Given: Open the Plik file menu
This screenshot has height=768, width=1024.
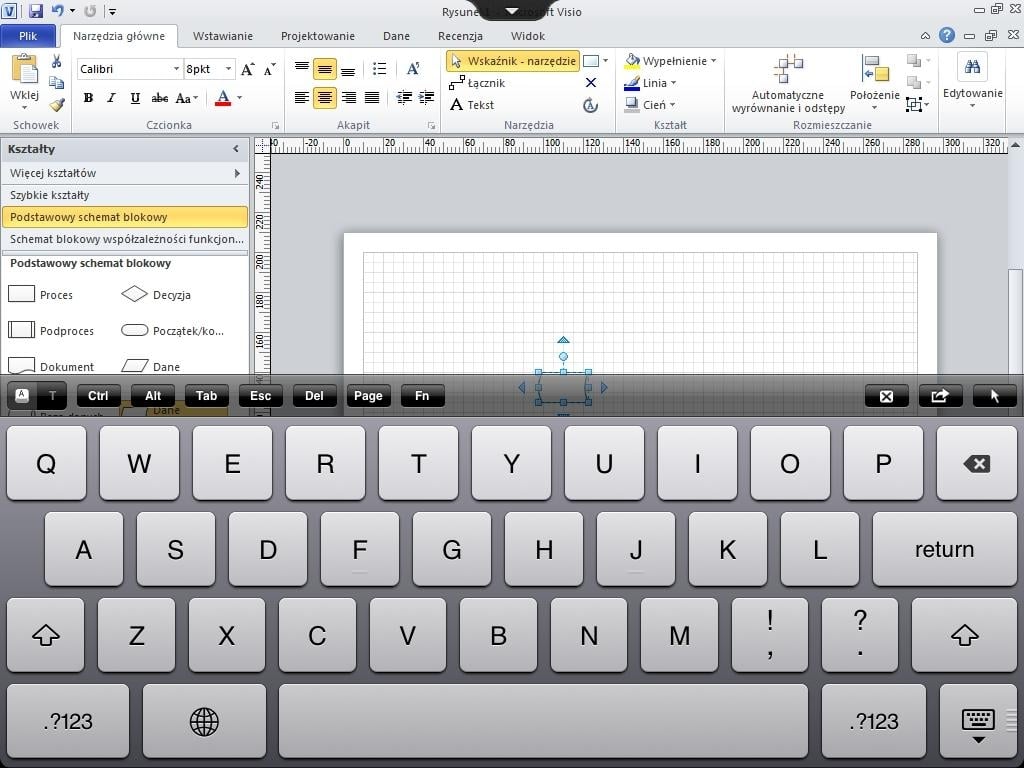Looking at the screenshot, I should tap(28, 36).
